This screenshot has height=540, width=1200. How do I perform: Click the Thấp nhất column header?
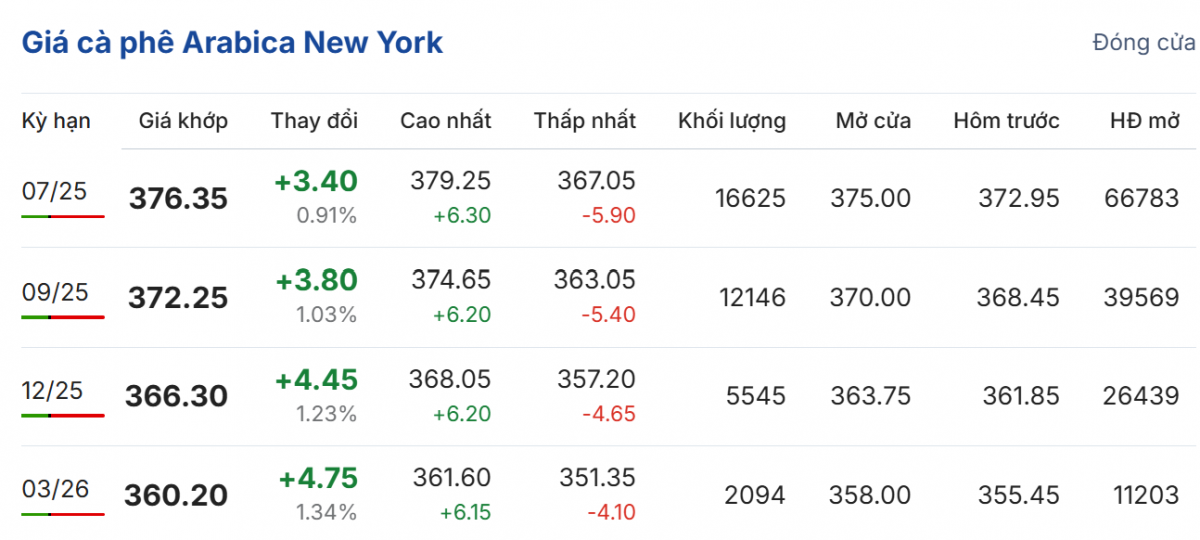point(585,121)
